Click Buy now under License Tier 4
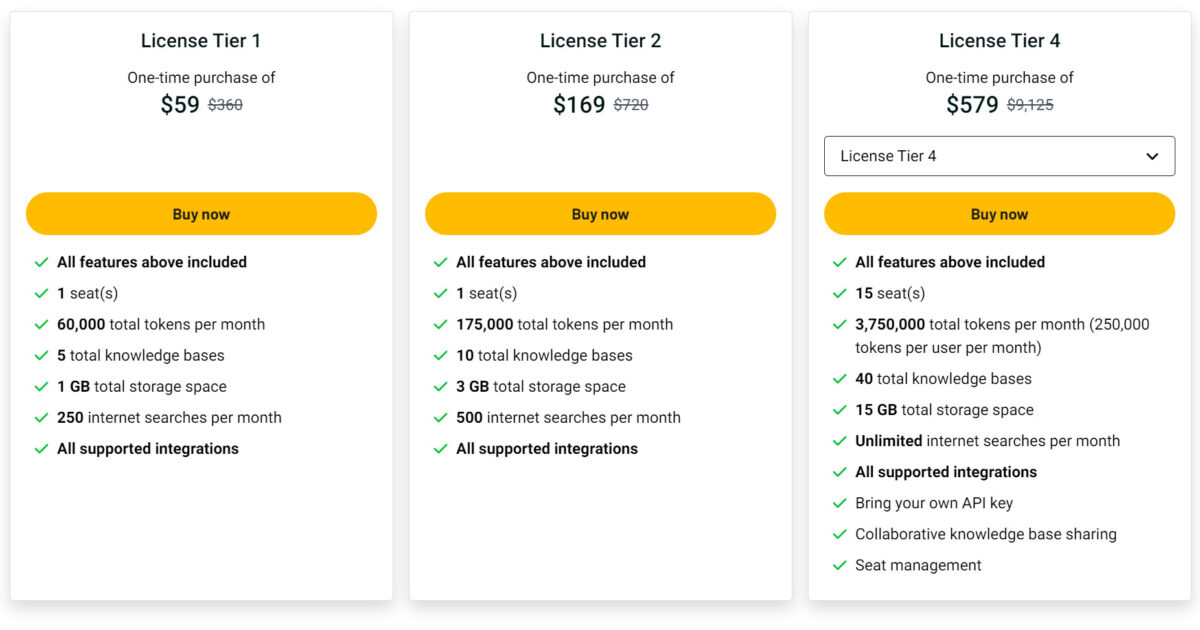This screenshot has height=630, width=1200. tap(999, 213)
